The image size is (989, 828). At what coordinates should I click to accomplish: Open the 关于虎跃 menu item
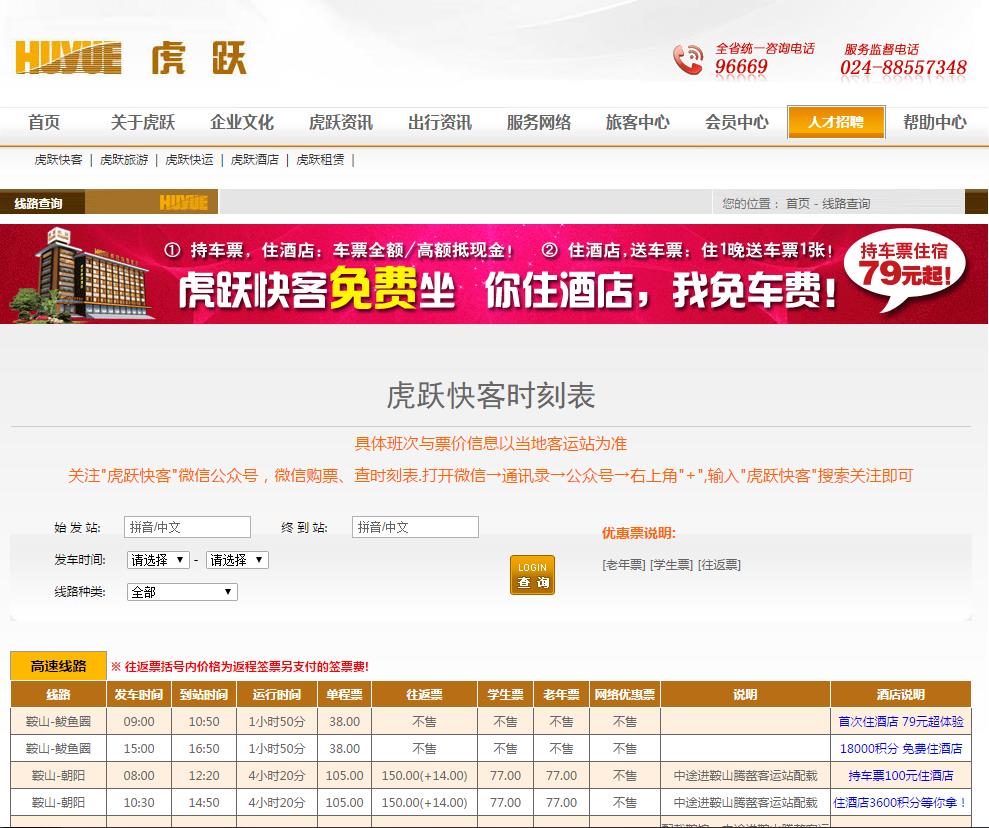(x=143, y=122)
